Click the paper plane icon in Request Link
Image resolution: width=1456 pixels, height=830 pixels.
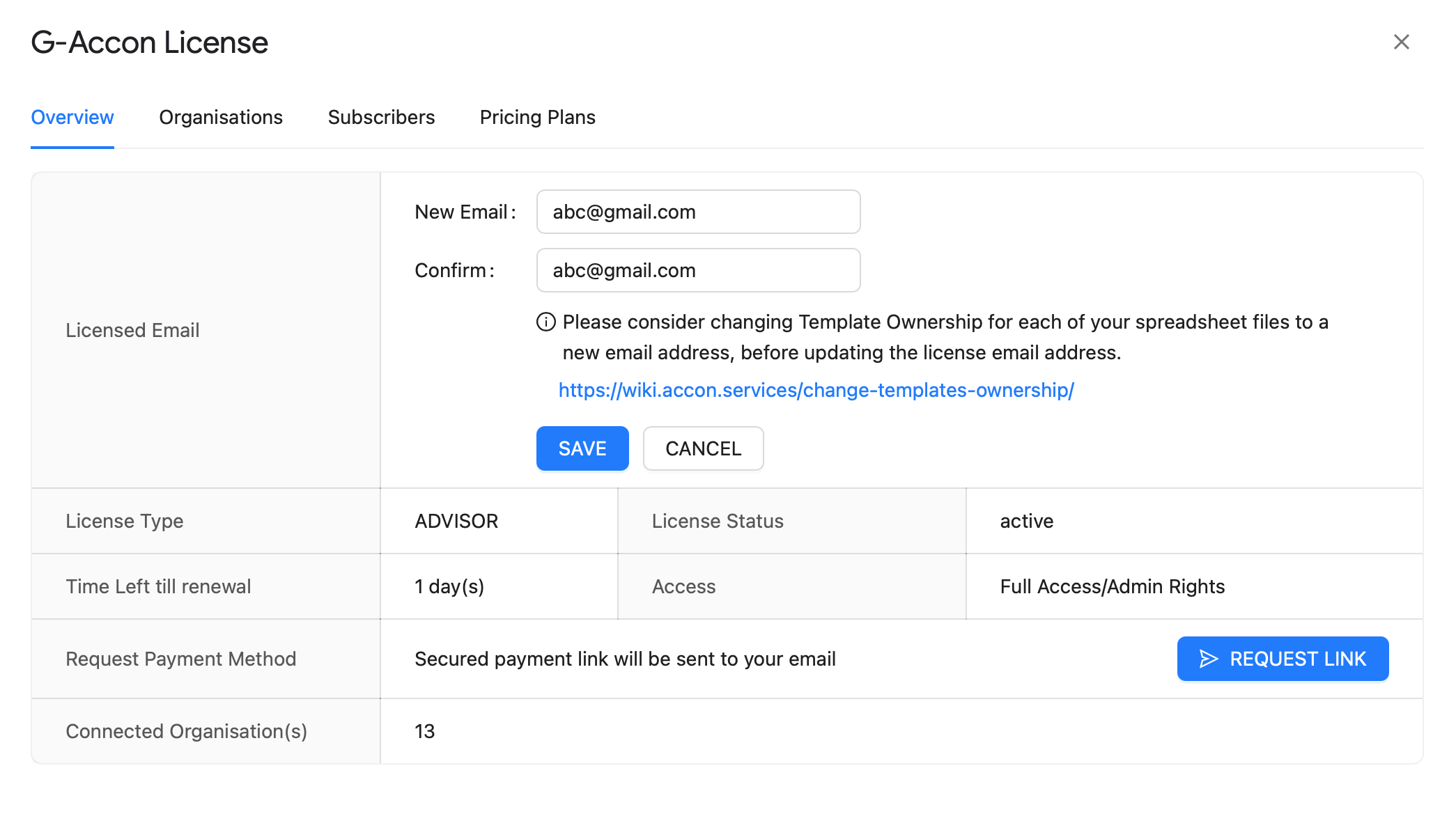1209,659
